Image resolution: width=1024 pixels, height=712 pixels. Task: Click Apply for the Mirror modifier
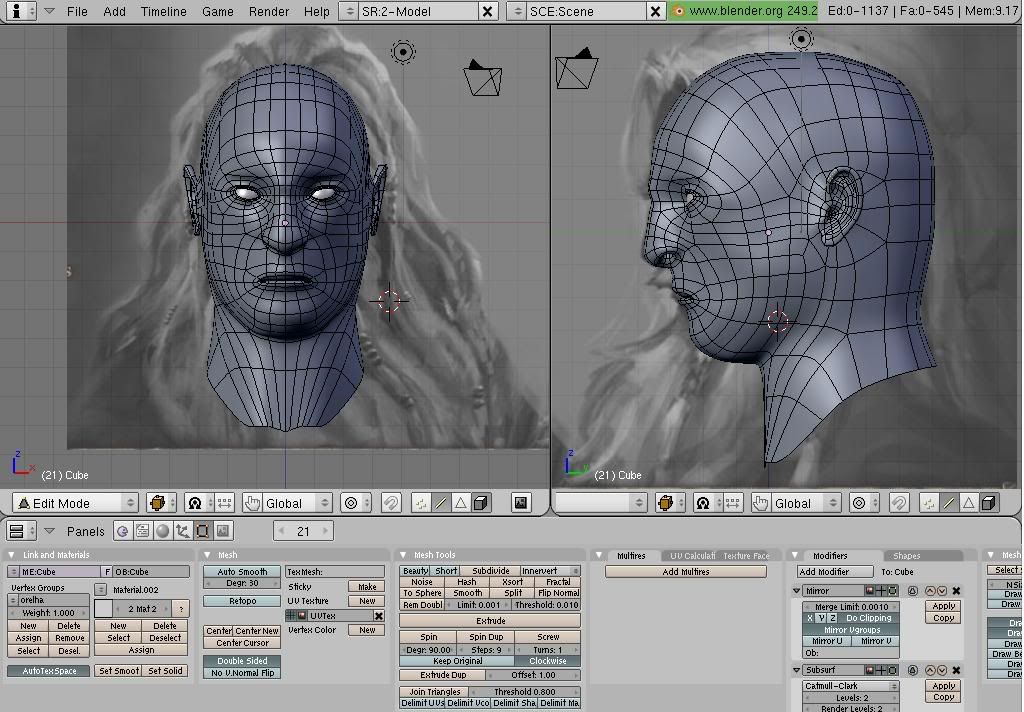943,606
